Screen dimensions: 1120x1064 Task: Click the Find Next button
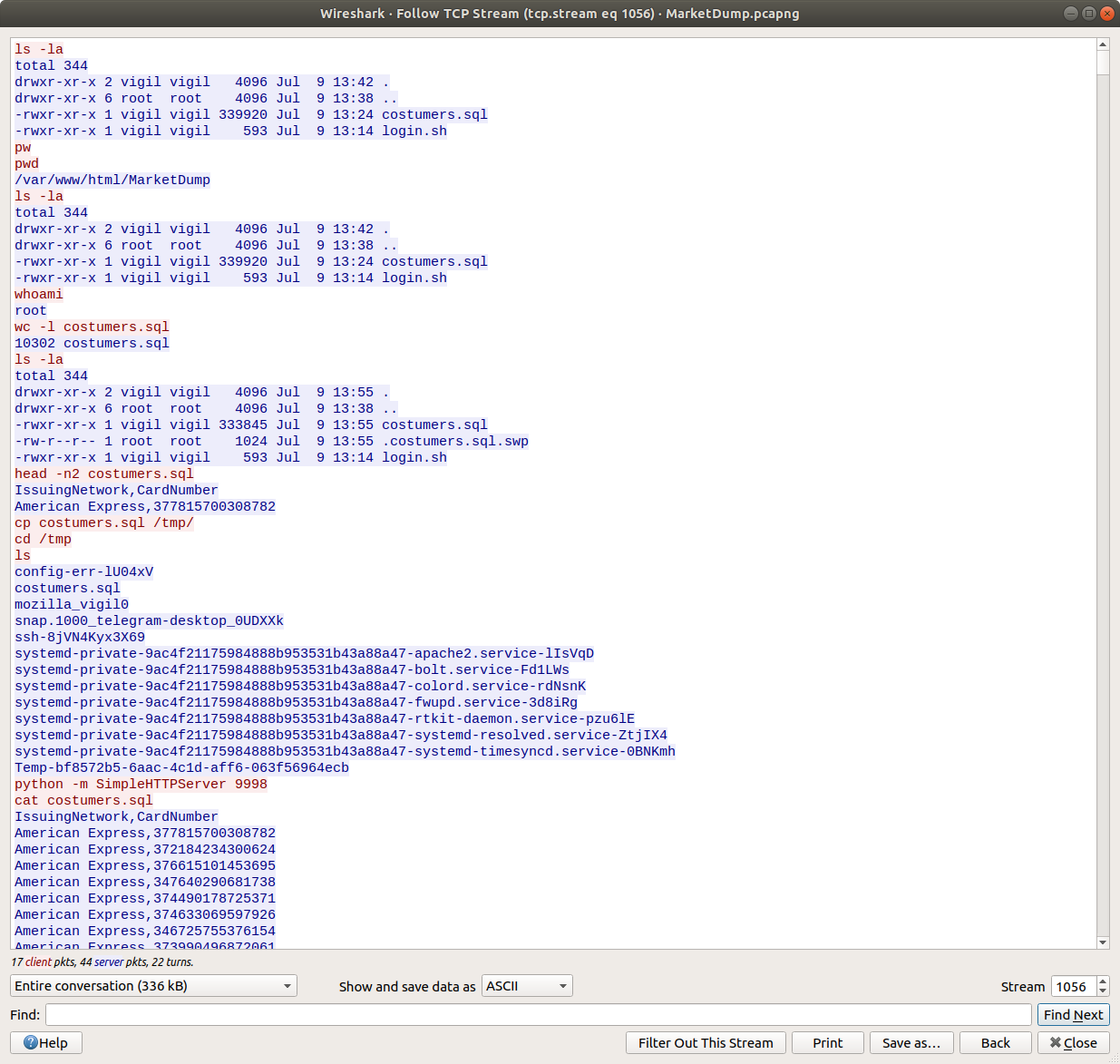(1073, 1015)
